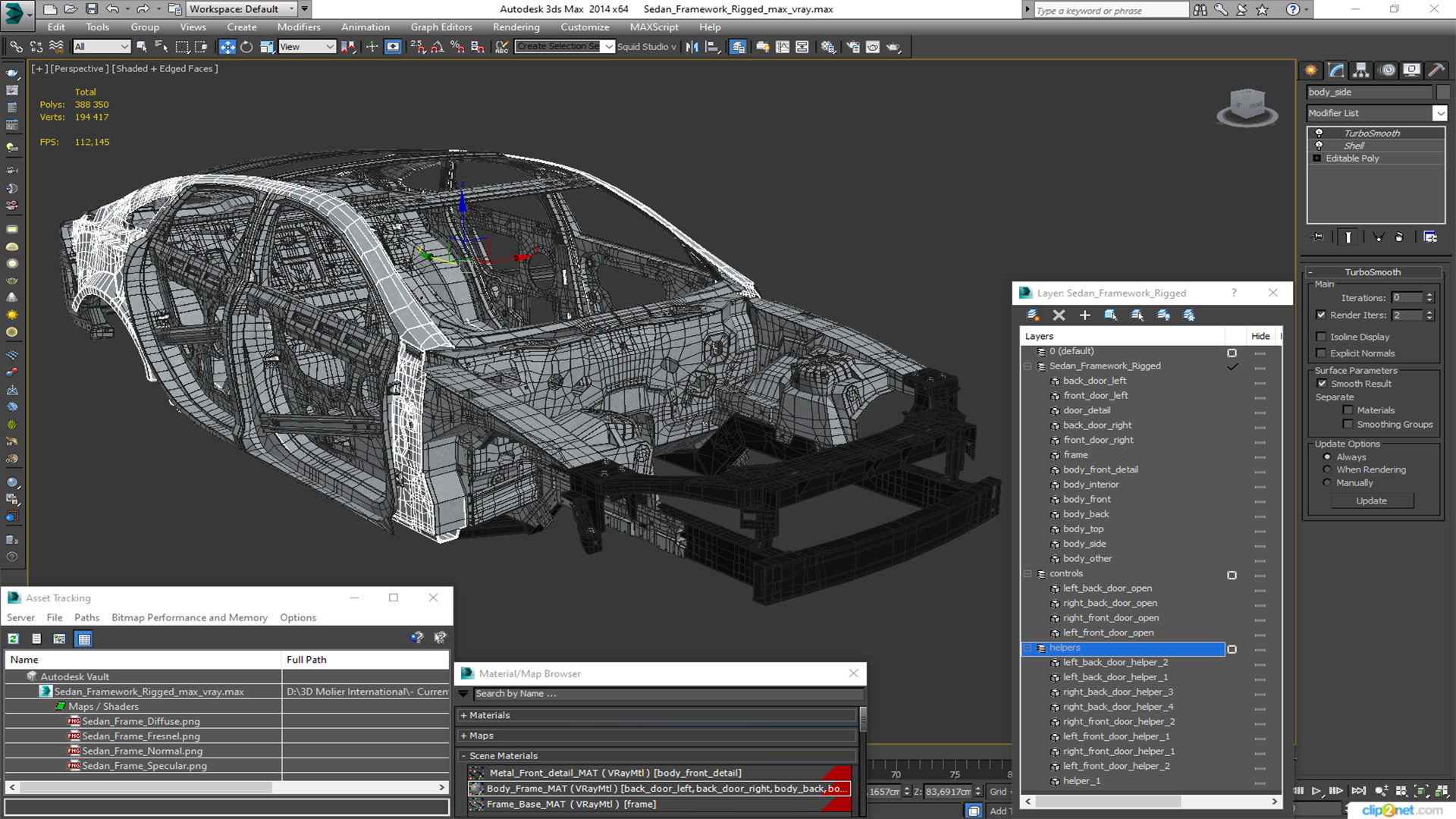Image resolution: width=1456 pixels, height=819 pixels.
Task: Click the Select and Link tool icon
Action: point(15,47)
